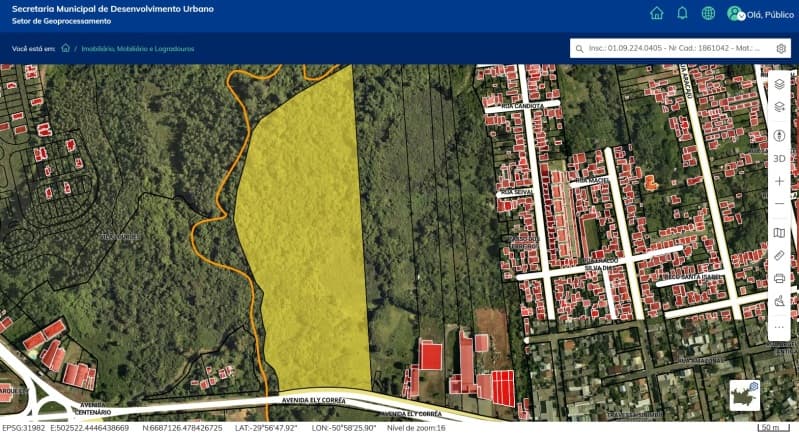Click 'AVENIDA ELY CORRÊA' label beneath yellow parcel
This screenshot has height=433, width=799.
tap(313, 400)
